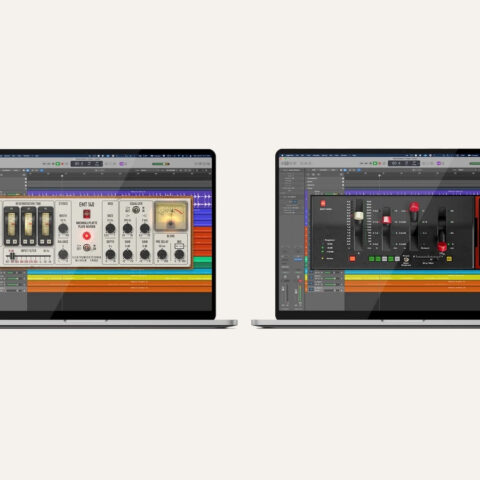
Task: Click the VU meter on the reverb plugin
Action: (171, 216)
